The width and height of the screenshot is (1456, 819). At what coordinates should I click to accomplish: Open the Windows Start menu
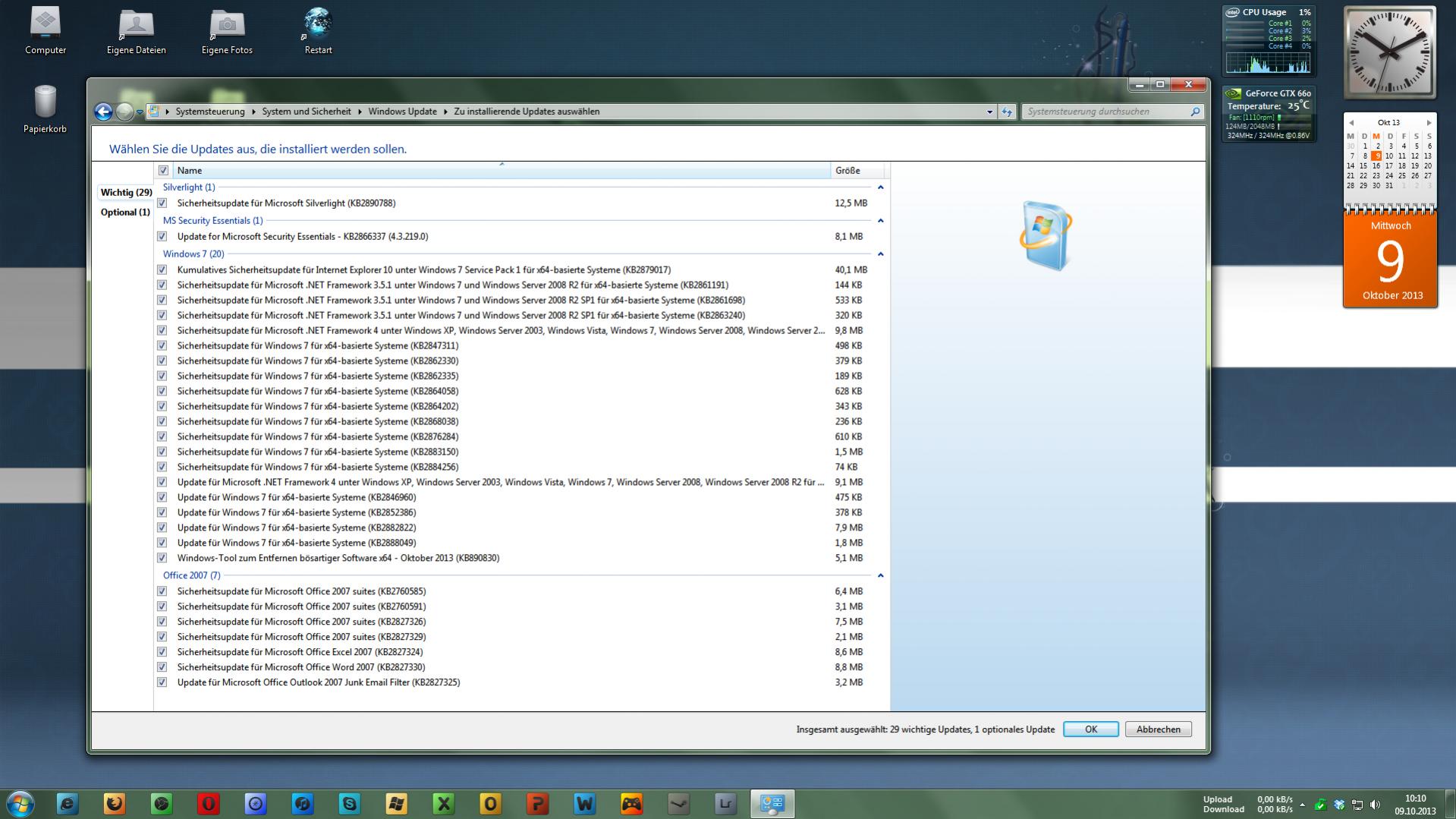pyautogui.click(x=20, y=804)
